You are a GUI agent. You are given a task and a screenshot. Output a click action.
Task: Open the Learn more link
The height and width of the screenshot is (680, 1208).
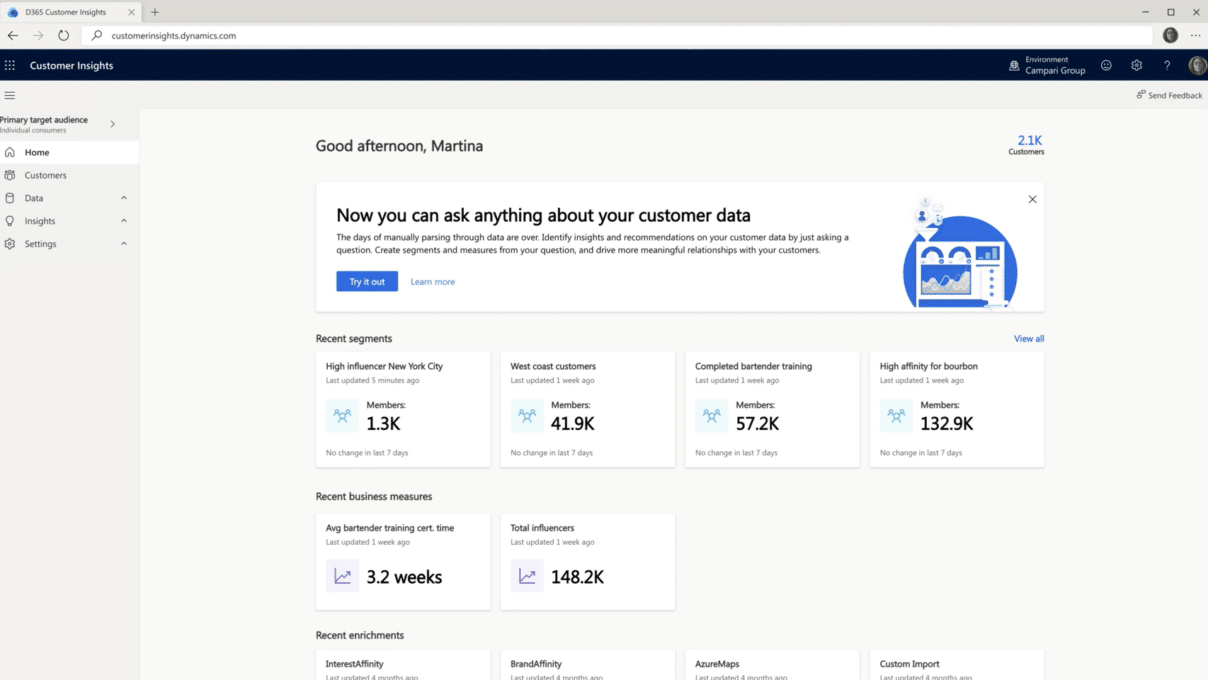432,282
